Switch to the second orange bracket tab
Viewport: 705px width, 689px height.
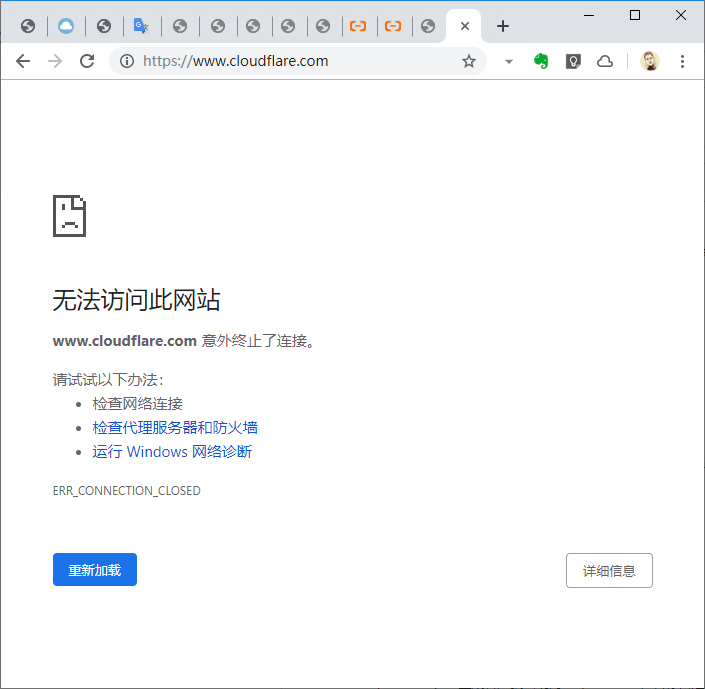pyautogui.click(x=393, y=26)
